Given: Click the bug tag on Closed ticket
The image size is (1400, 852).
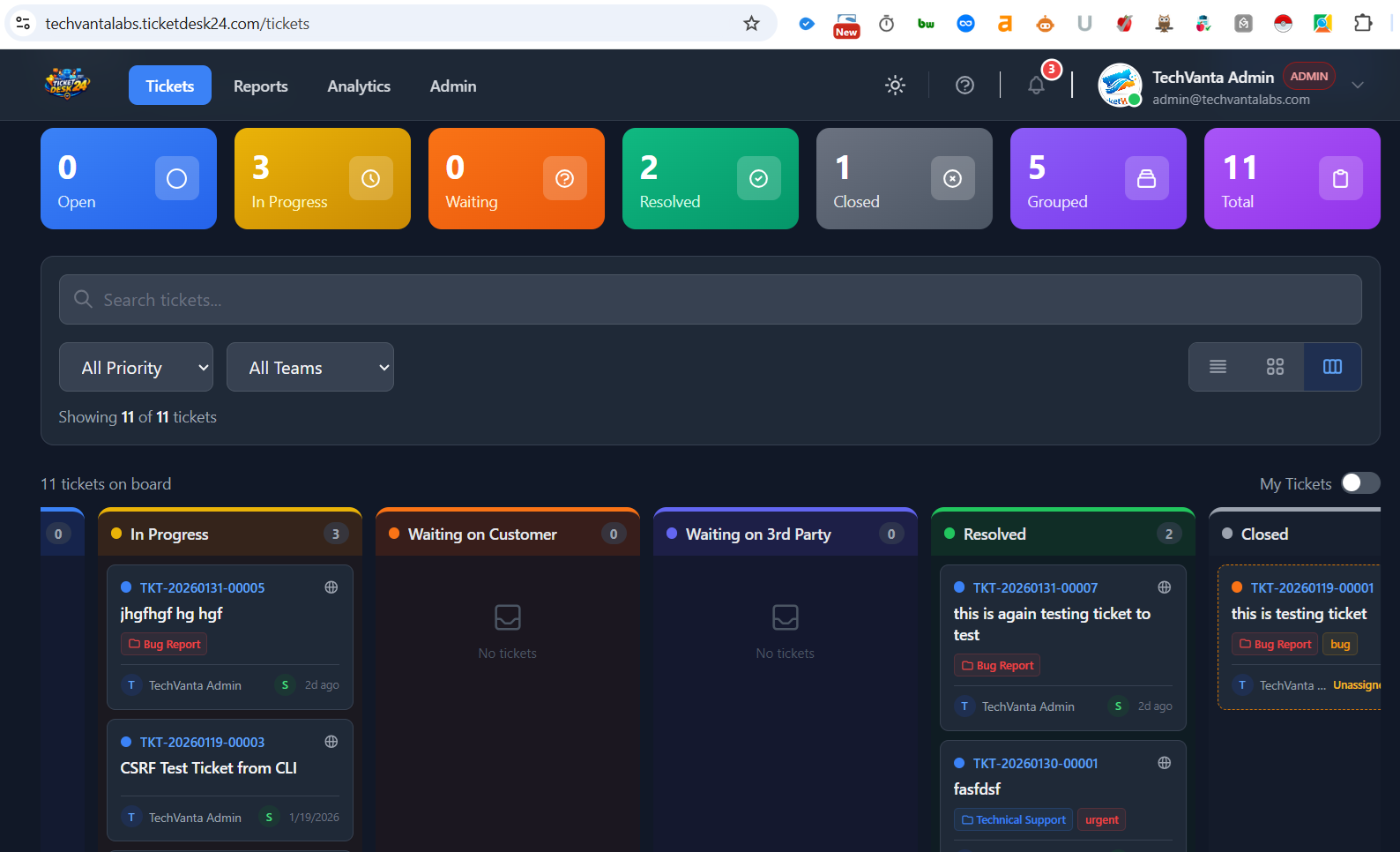Looking at the screenshot, I should [1340, 644].
